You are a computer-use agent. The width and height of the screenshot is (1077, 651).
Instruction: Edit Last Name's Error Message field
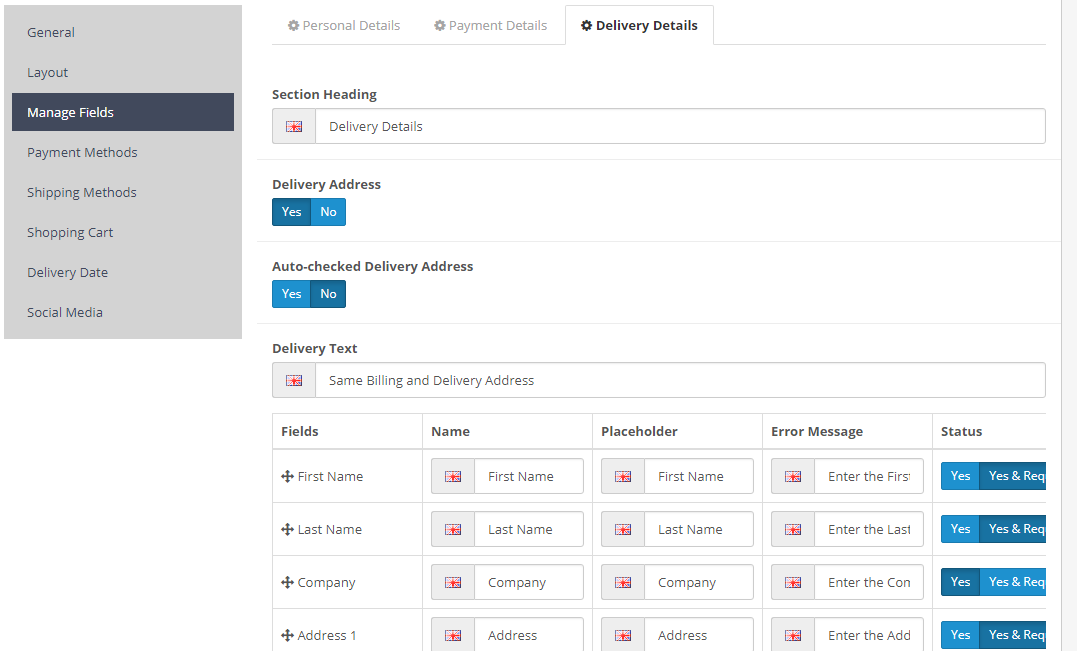tap(869, 529)
